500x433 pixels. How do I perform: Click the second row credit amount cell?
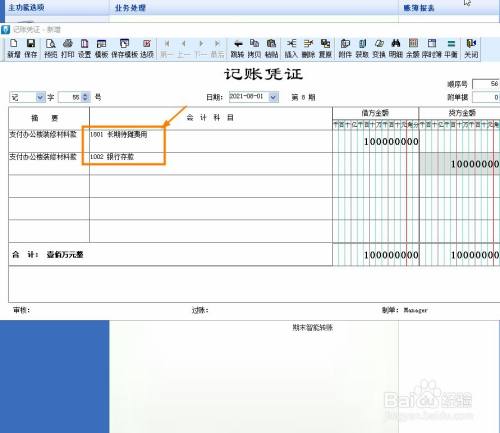[x=460, y=164]
